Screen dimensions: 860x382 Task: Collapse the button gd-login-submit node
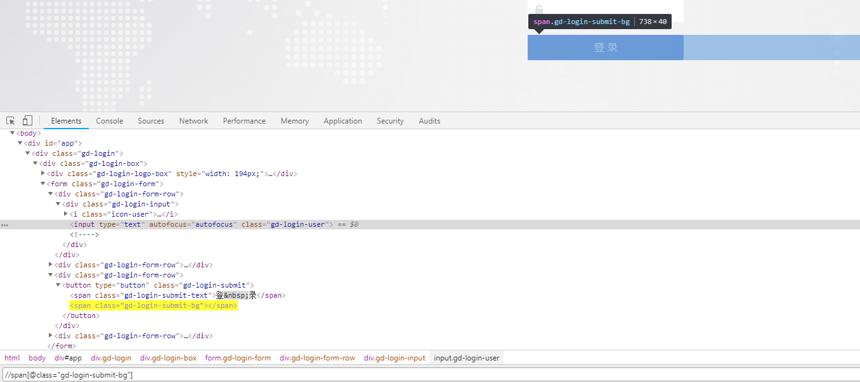click(59, 285)
